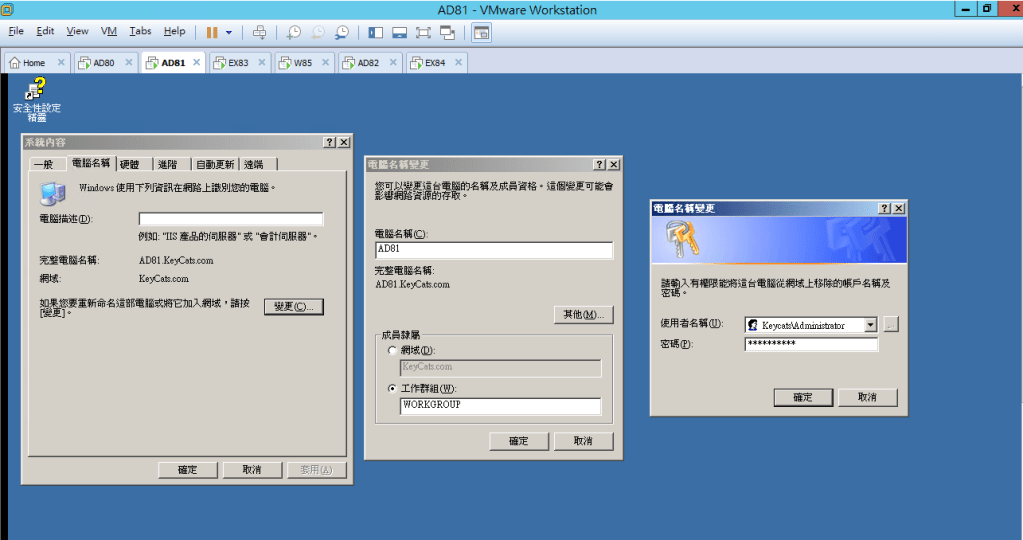Open the power options dropdown arrow
Image resolution: width=1023 pixels, height=540 pixels.
pos(229,32)
